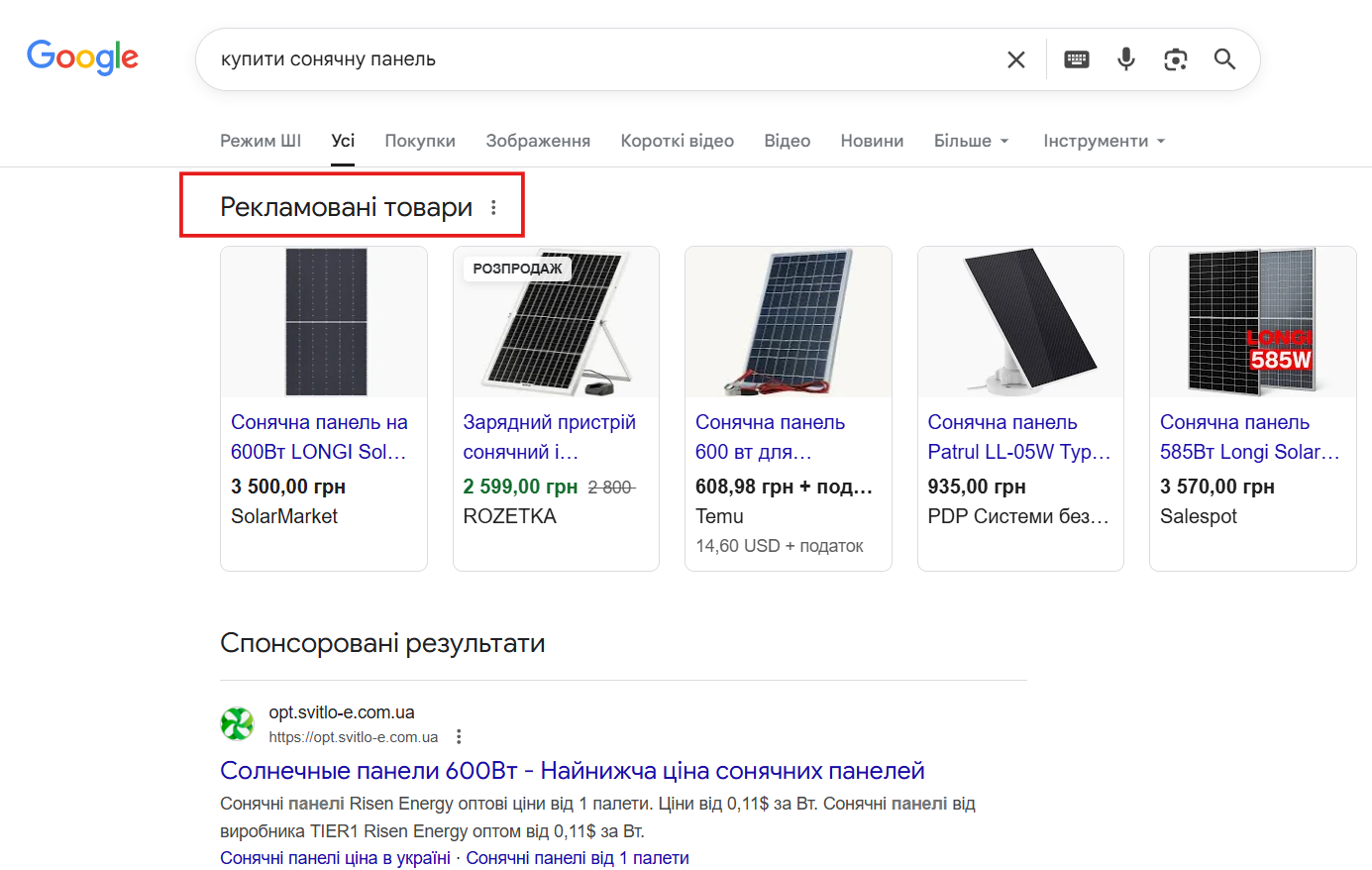Click the magnifying glass search button
This screenshot has width=1372, height=870.
pos(1224,59)
